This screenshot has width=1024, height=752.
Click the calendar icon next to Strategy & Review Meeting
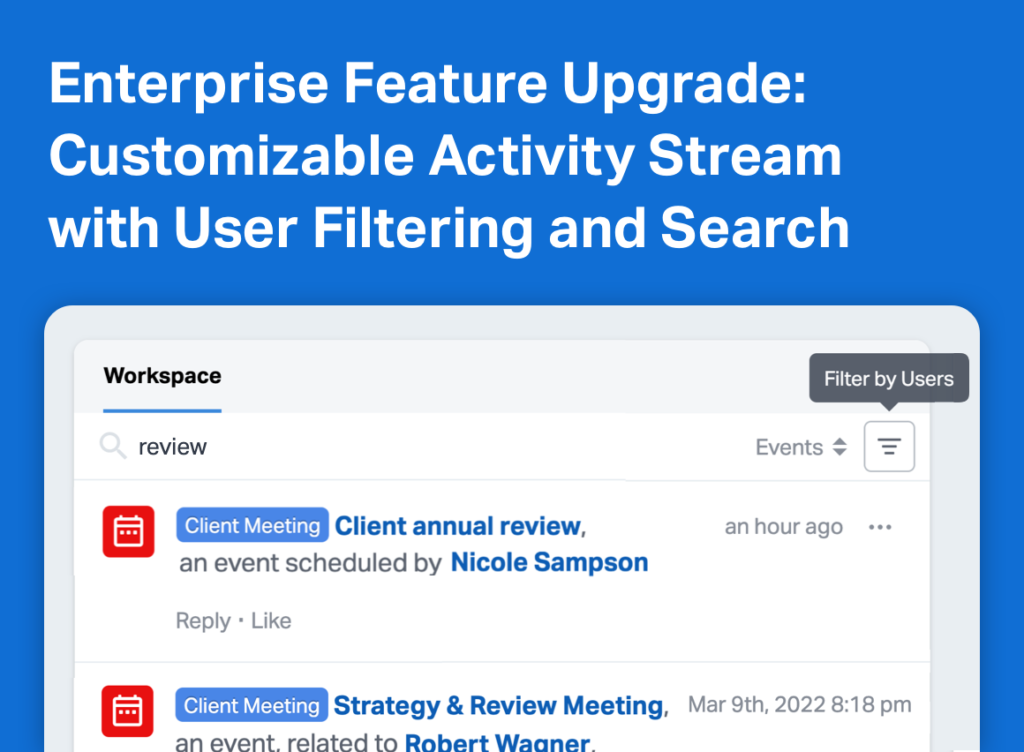point(128,710)
